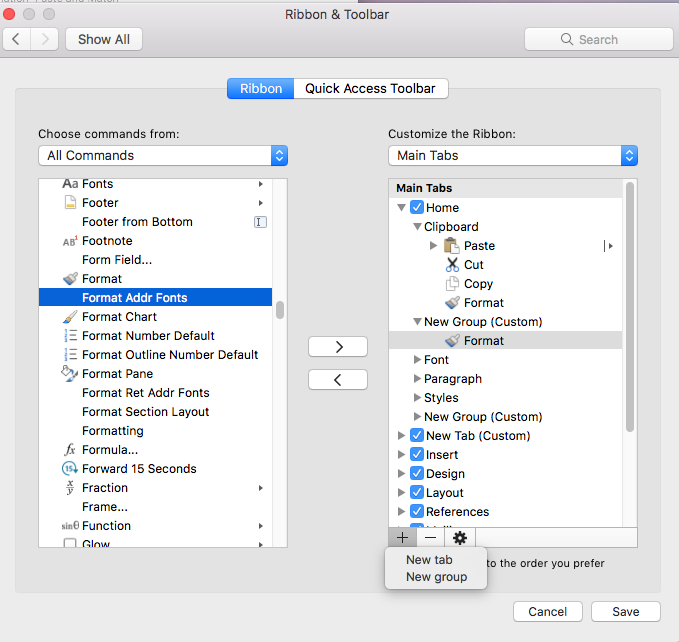This screenshot has height=642, width=679.
Task: Choose New tab from popup menu
Action: click(429, 560)
